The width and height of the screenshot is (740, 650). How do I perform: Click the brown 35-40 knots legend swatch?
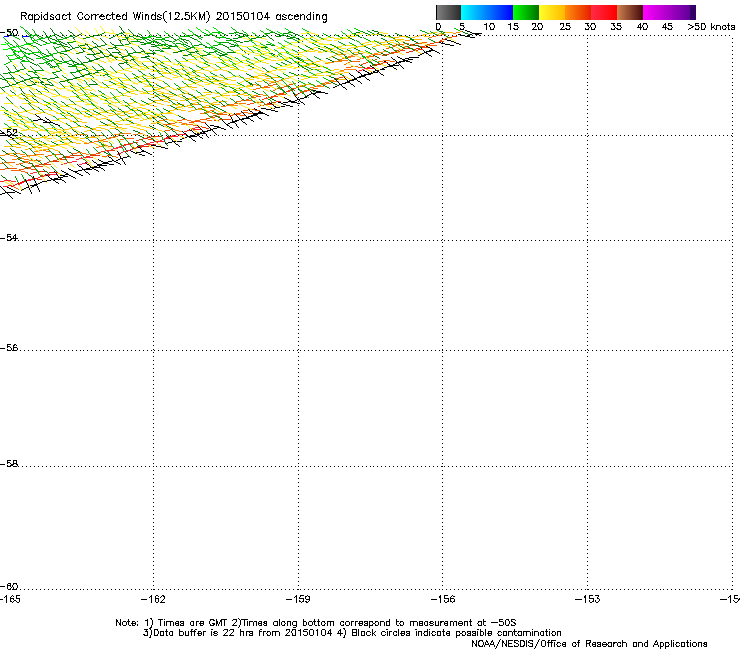(630, 12)
